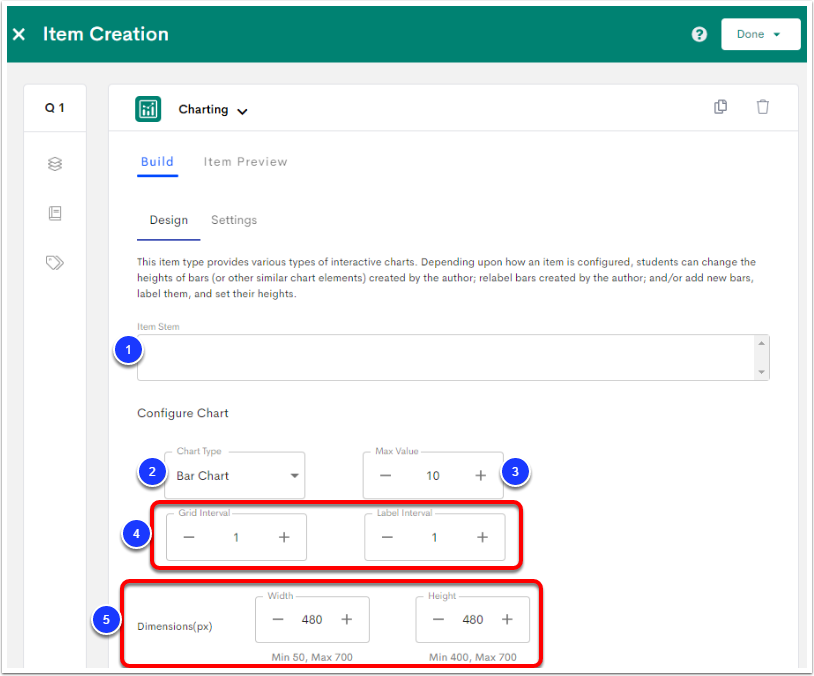Click the Grid Interval value 1
The width and height of the screenshot is (814, 676).
click(236, 537)
